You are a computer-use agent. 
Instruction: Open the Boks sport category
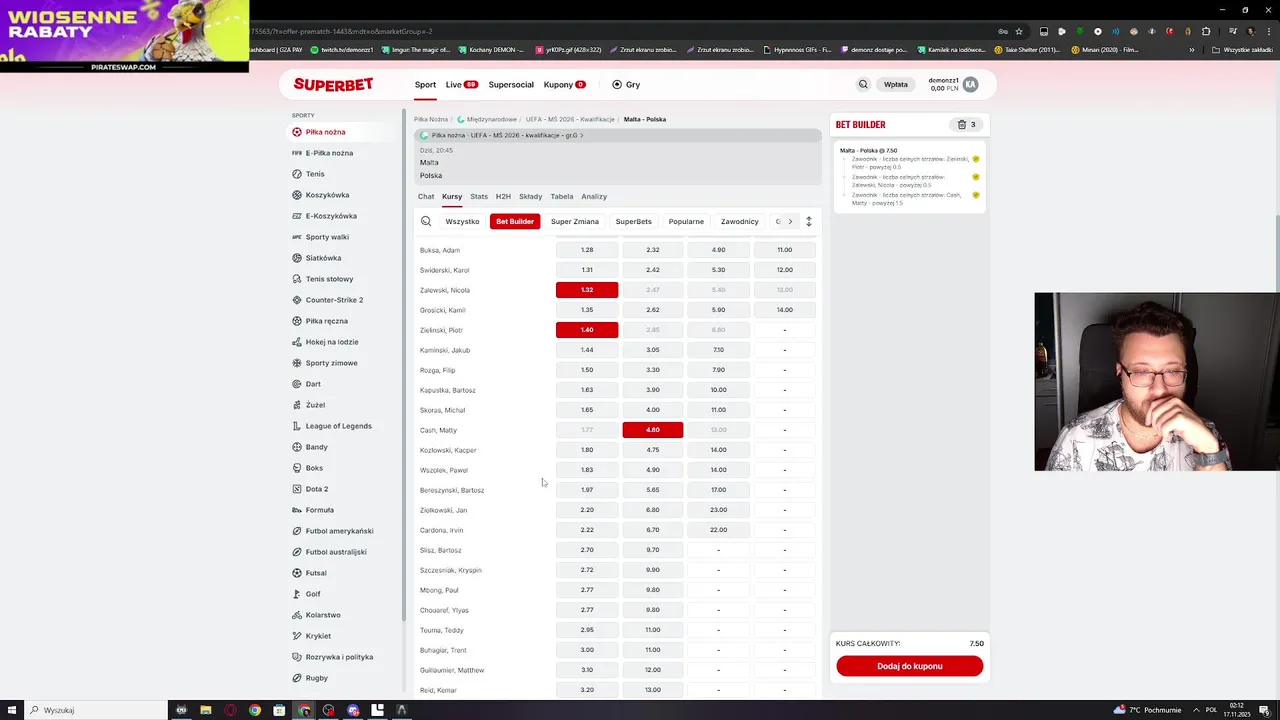coord(307,468)
